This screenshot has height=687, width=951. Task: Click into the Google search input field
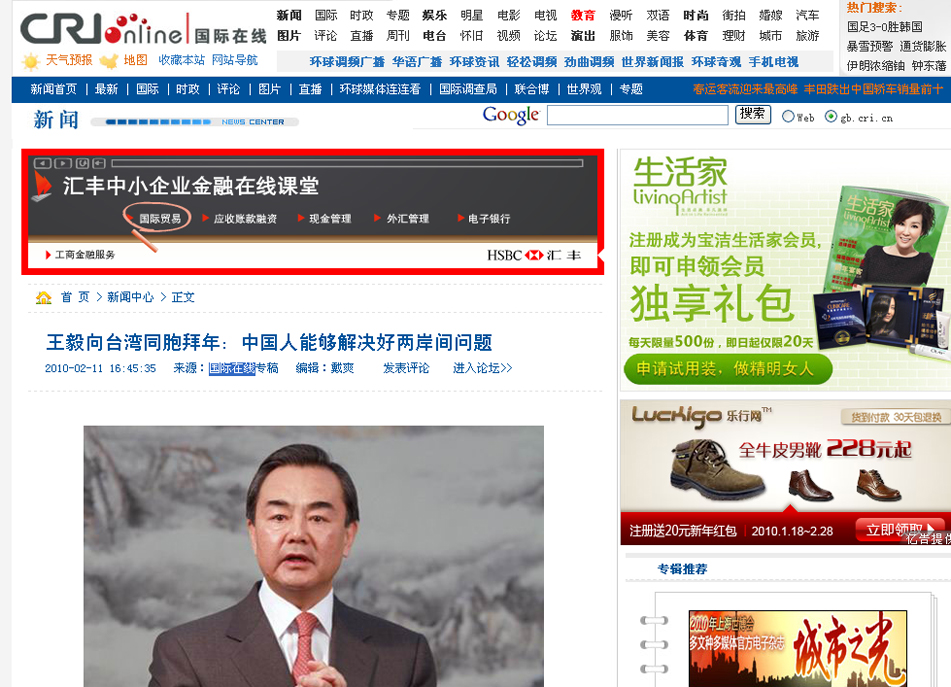pyautogui.click(x=637, y=115)
